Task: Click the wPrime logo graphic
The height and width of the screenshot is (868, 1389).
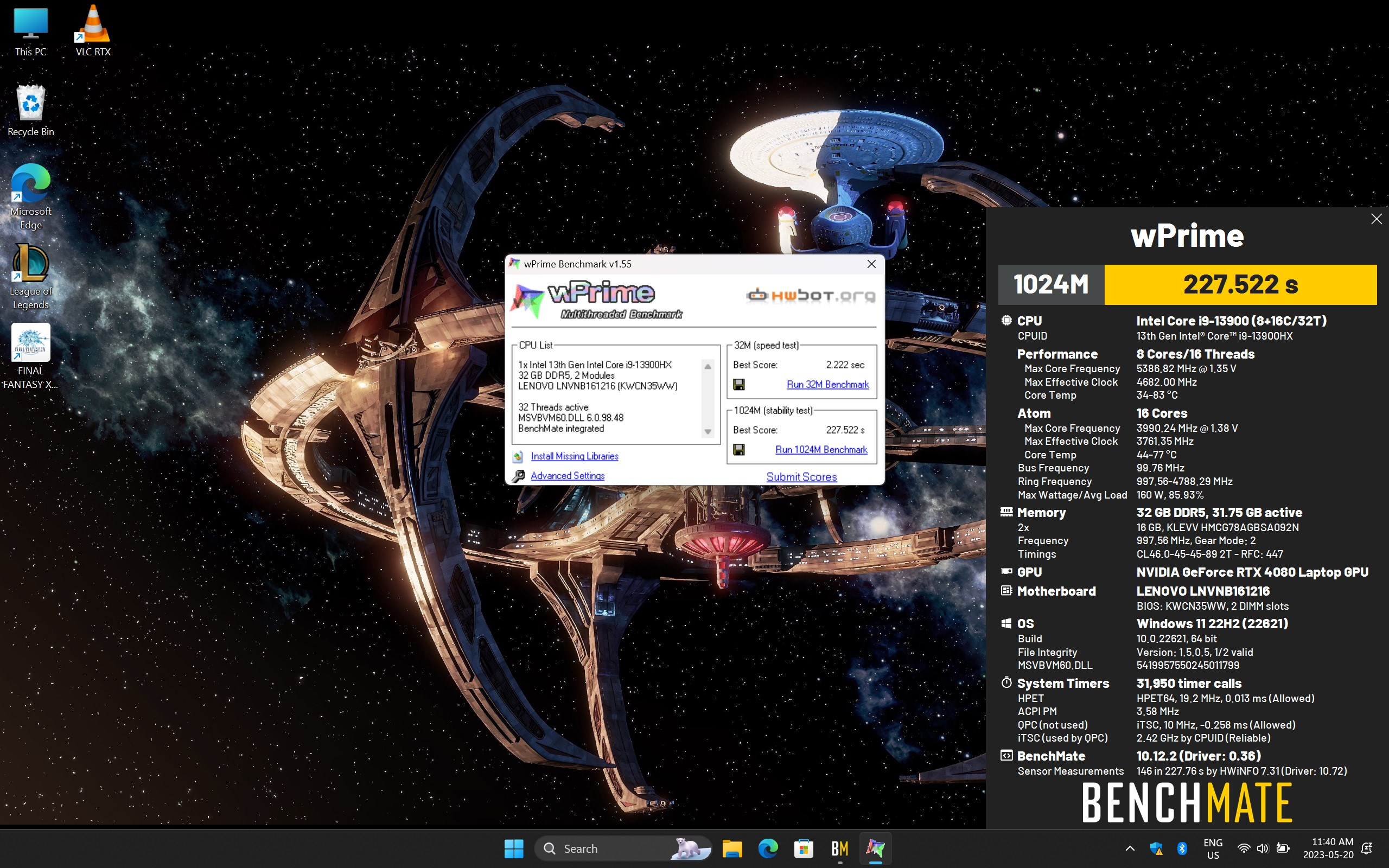Action: [x=597, y=299]
